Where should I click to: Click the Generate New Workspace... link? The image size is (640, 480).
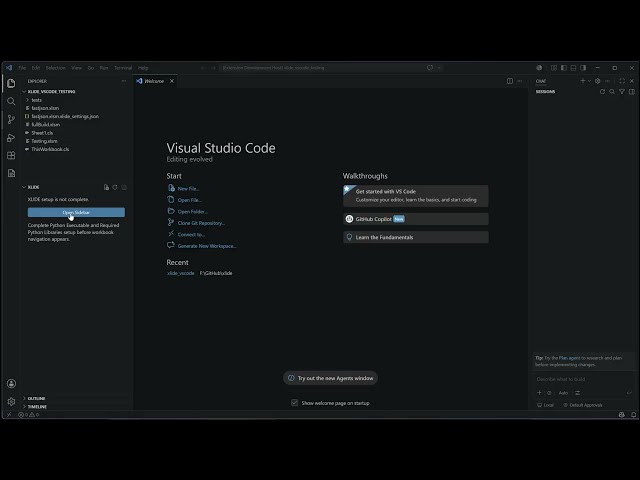tap(207, 246)
